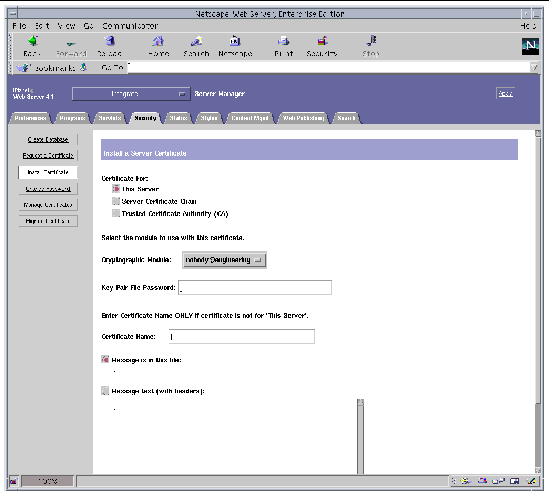This screenshot has width=549, height=496.
Task: Go back using the Back toolbar icon
Action: click(x=33, y=41)
